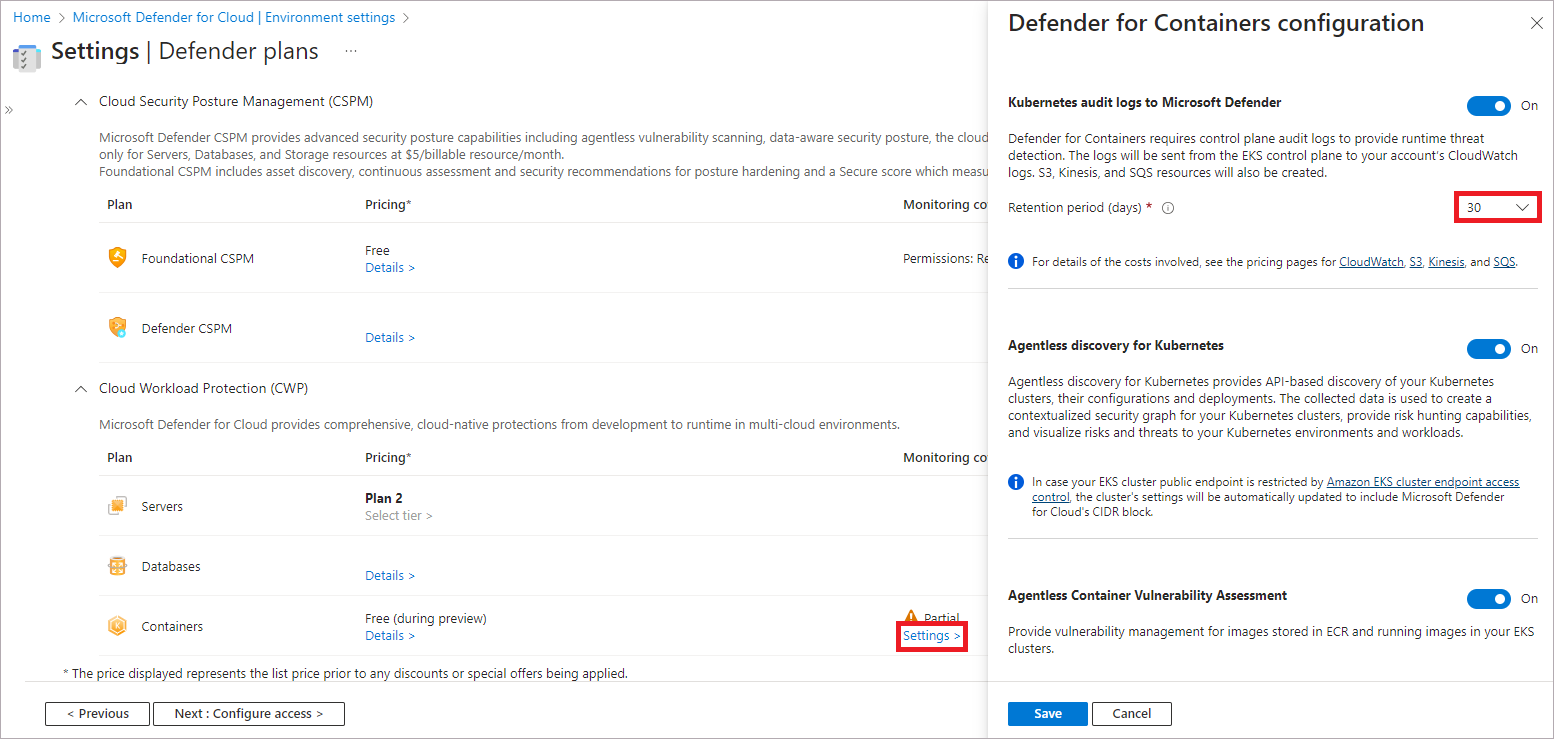Click the Settings page icon beside the title
The image size is (1554, 739).
(26, 57)
